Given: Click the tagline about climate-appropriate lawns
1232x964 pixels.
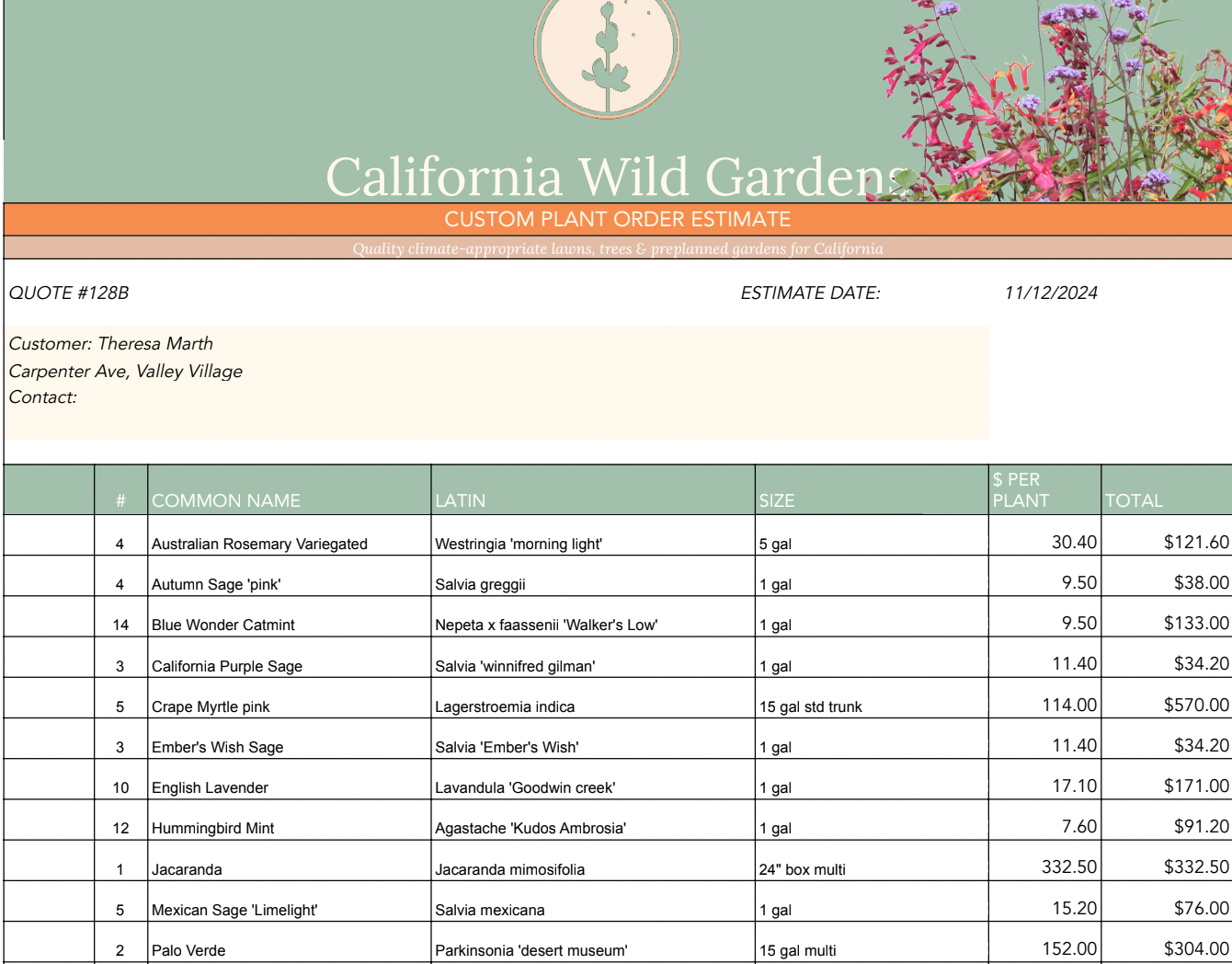Looking at the screenshot, I should point(618,248).
